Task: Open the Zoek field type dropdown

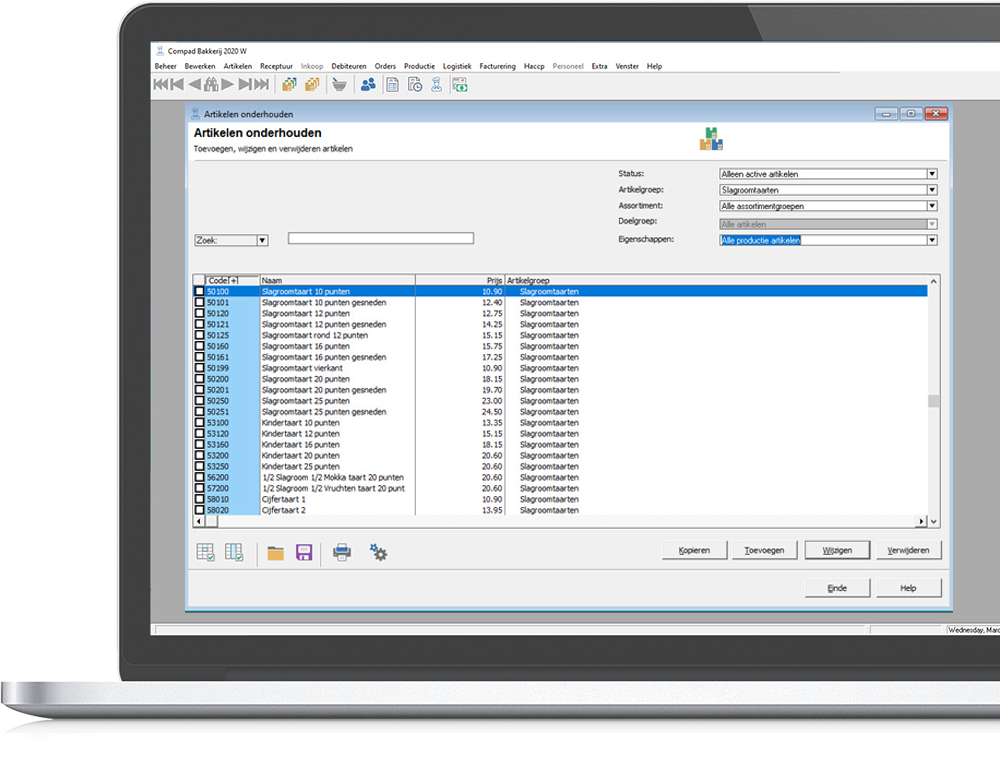Action: 262,240
